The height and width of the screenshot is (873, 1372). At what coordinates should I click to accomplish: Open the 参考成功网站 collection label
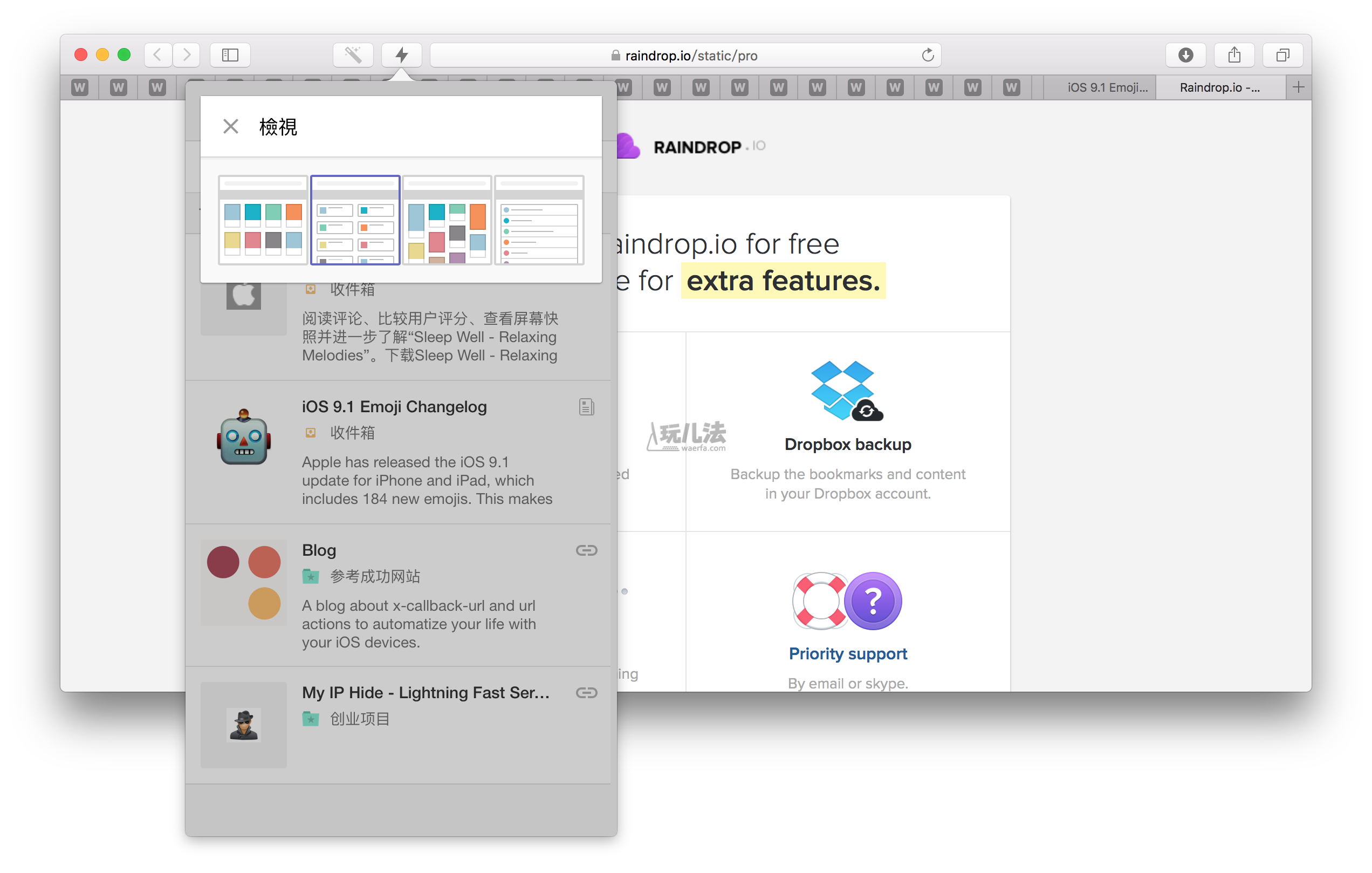375,576
